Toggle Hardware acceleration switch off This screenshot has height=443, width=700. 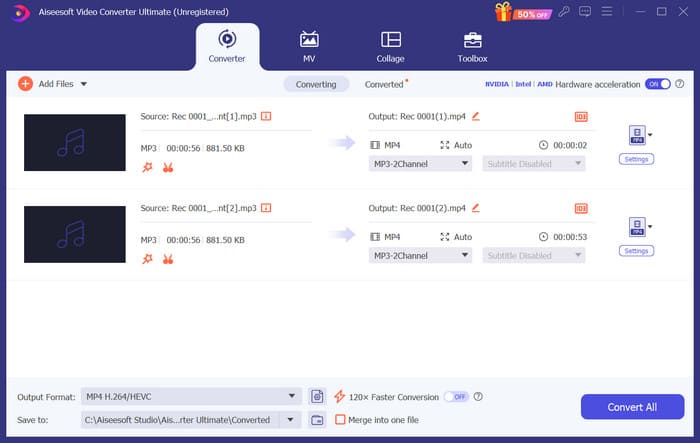tap(658, 84)
